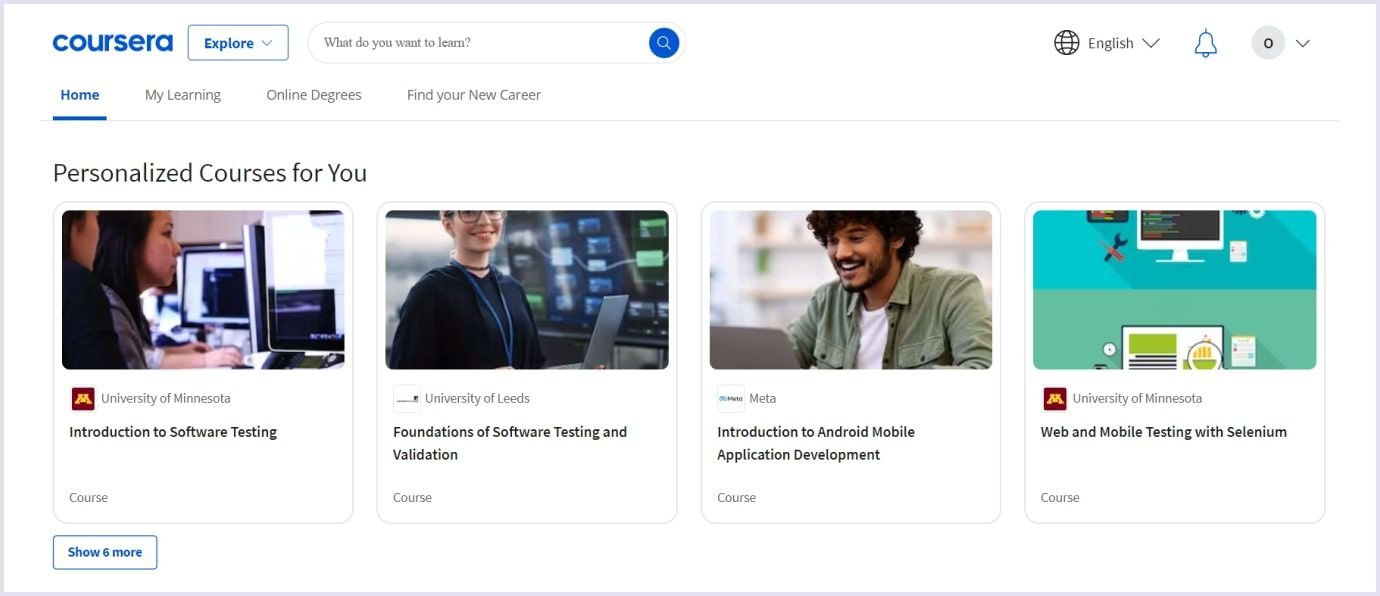Click "Course" label under the Selenium card
This screenshot has width=1380, height=596.
pos(1060,497)
